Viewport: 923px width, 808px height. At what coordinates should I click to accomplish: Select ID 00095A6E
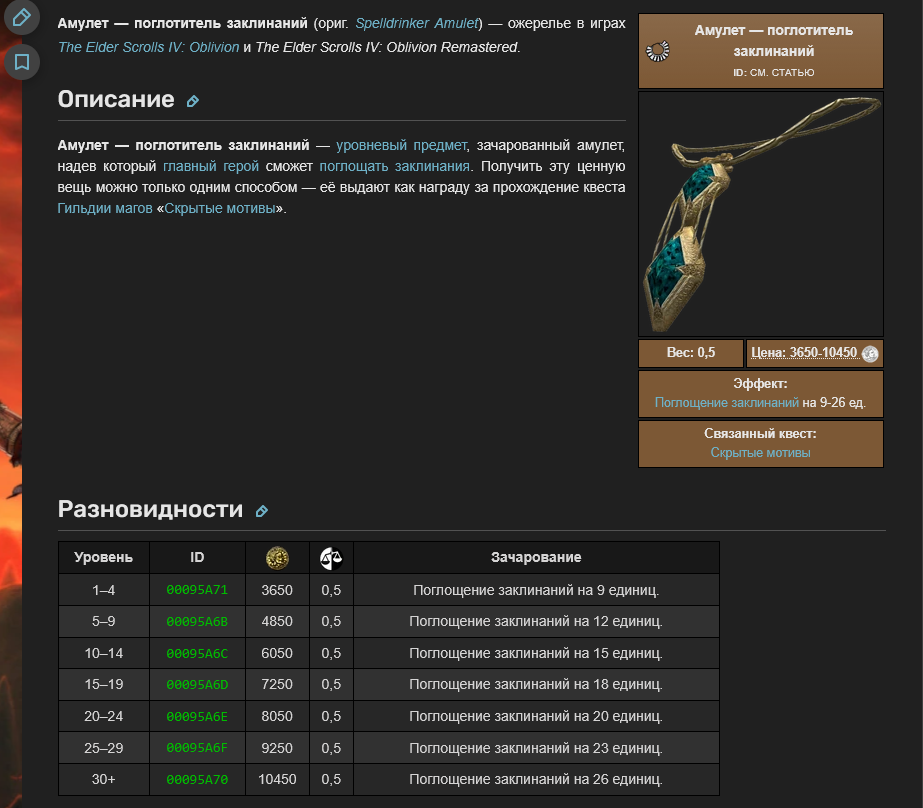pyautogui.click(x=197, y=716)
